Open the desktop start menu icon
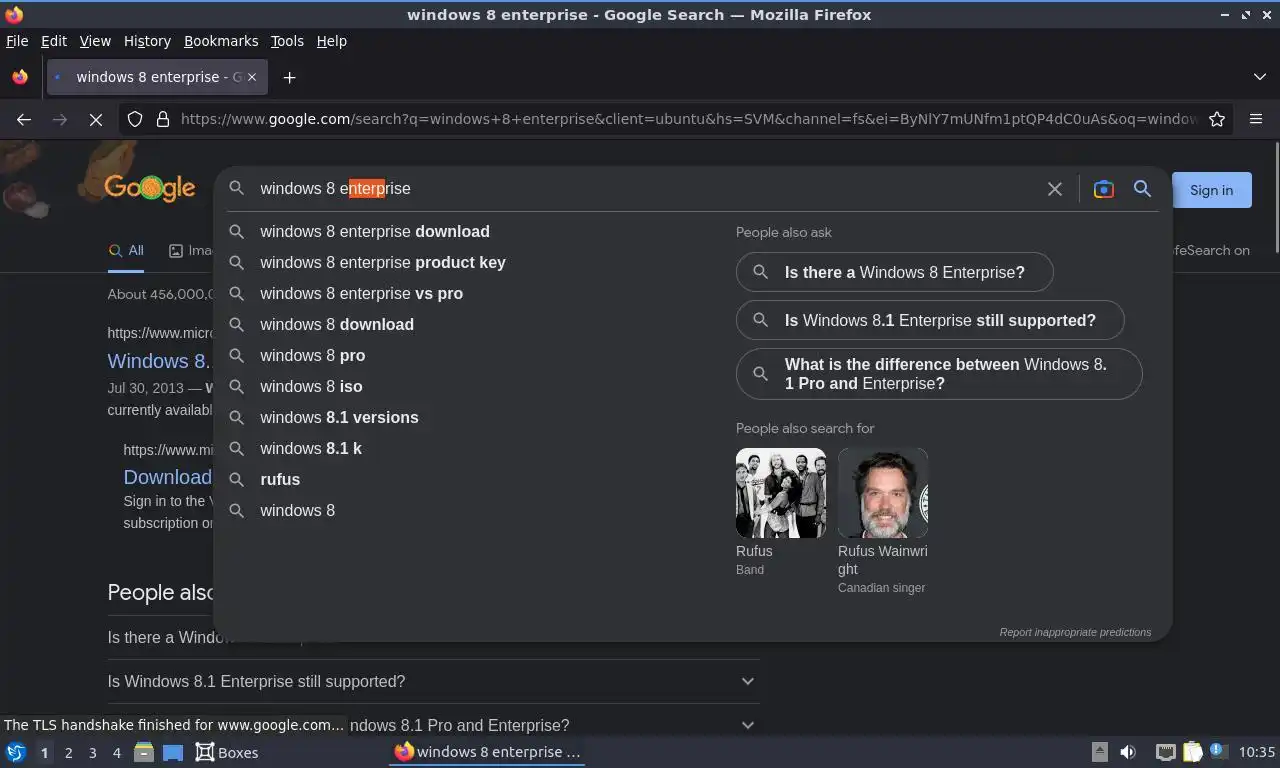Viewport: 1280px width, 768px height. (x=16, y=752)
